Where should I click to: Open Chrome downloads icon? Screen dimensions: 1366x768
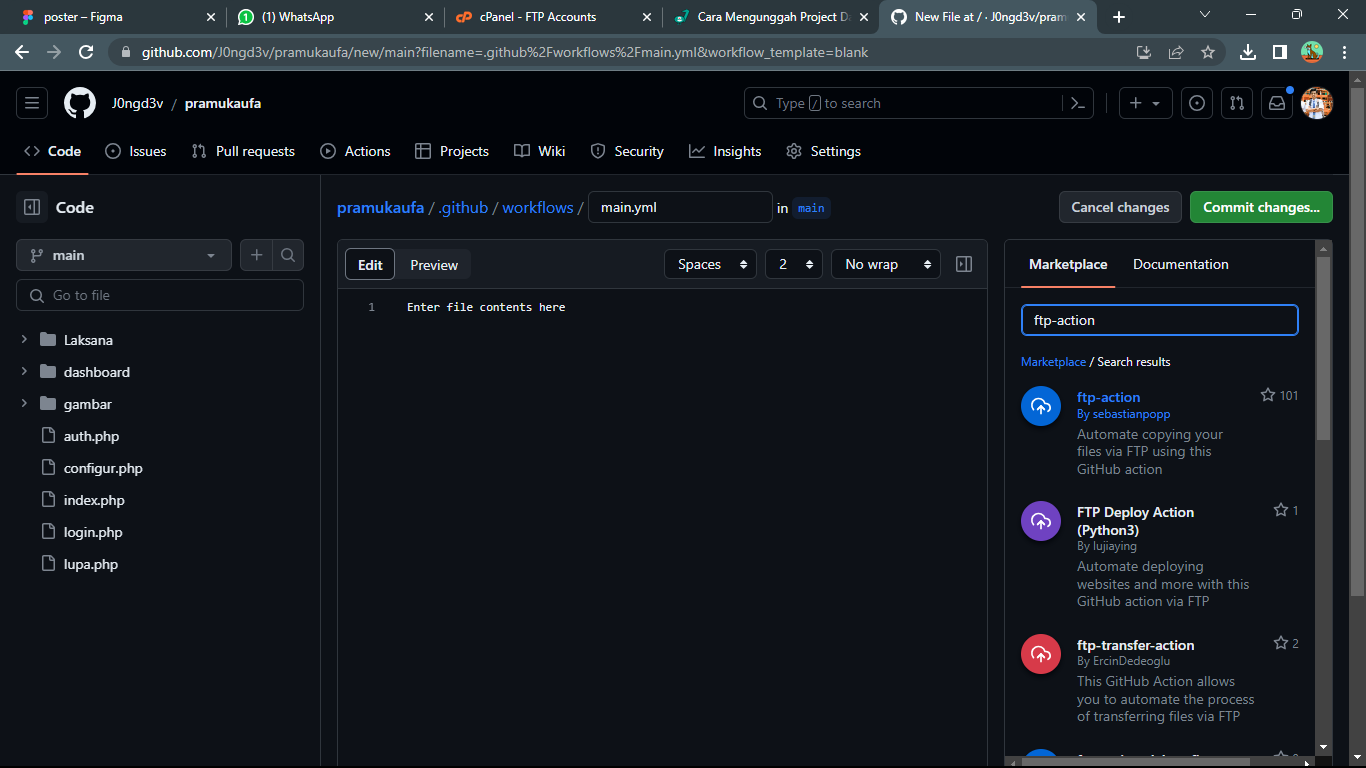[1248, 52]
